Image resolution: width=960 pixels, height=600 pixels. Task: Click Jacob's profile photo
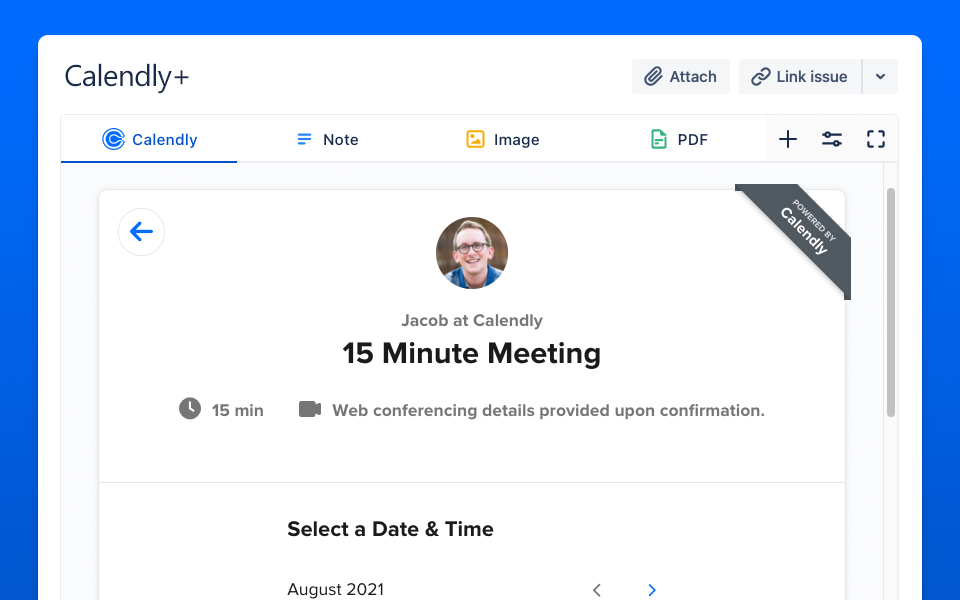pyautogui.click(x=471, y=253)
